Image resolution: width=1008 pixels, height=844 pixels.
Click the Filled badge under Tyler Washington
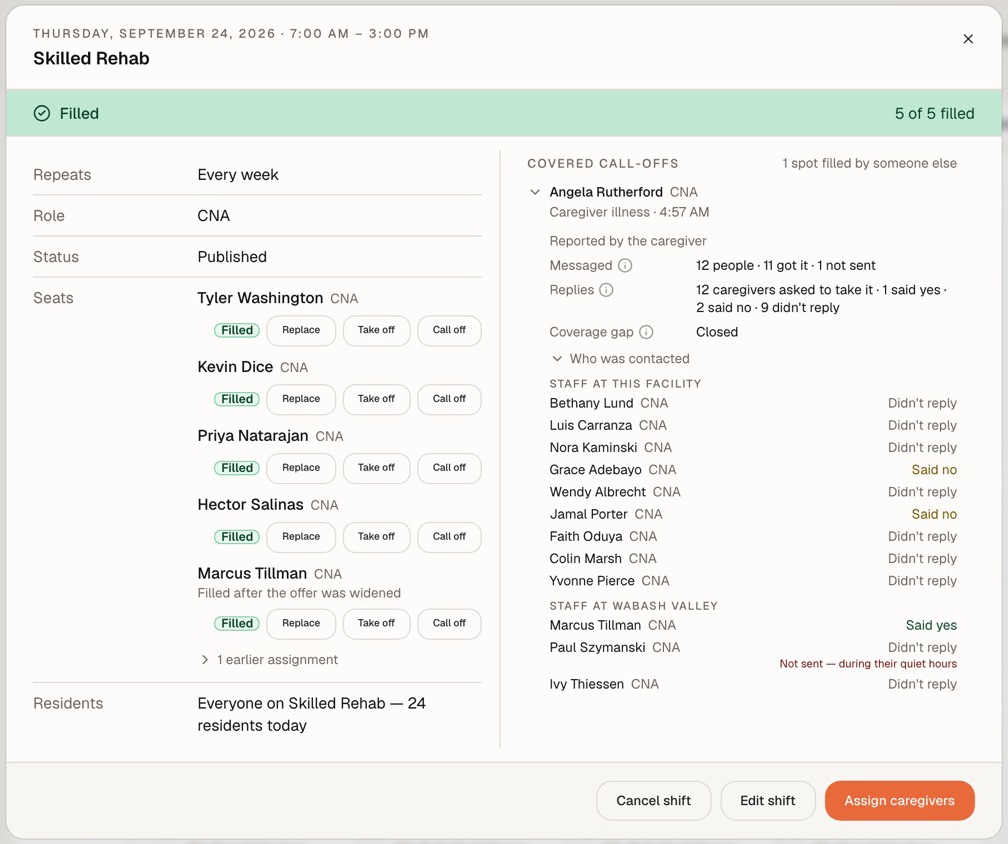click(237, 330)
